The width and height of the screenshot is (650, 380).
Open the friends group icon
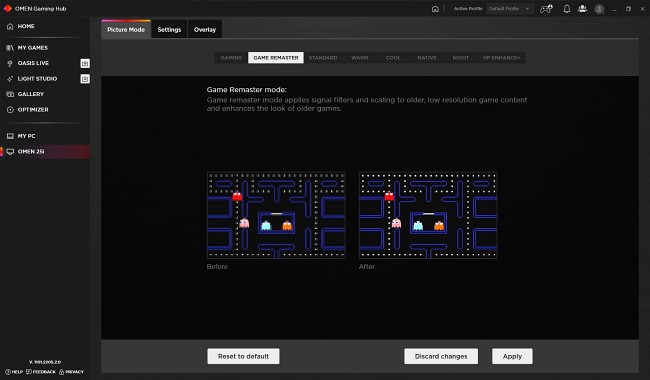(x=582, y=9)
